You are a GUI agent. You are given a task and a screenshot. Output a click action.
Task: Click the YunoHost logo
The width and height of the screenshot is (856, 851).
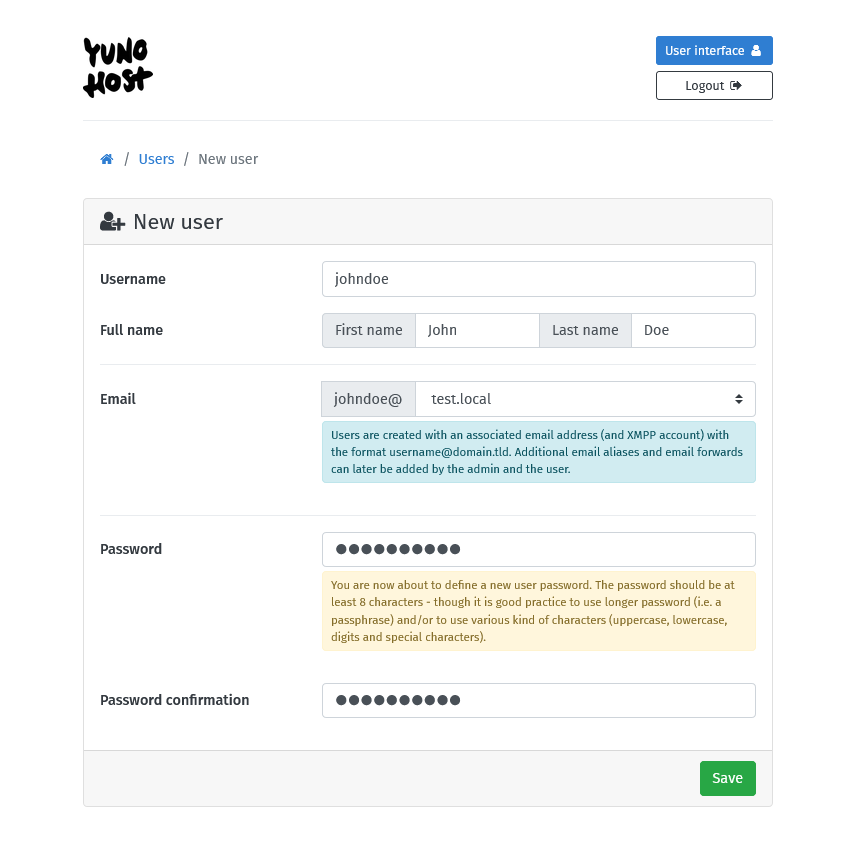coord(117,66)
